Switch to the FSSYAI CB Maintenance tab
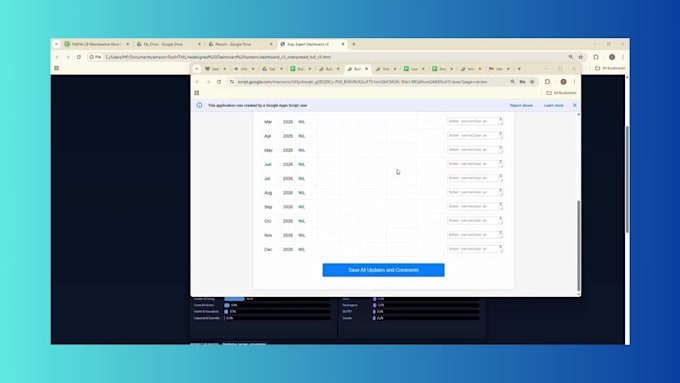The width and height of the screenshot is (680, 383). click(97, 44)
